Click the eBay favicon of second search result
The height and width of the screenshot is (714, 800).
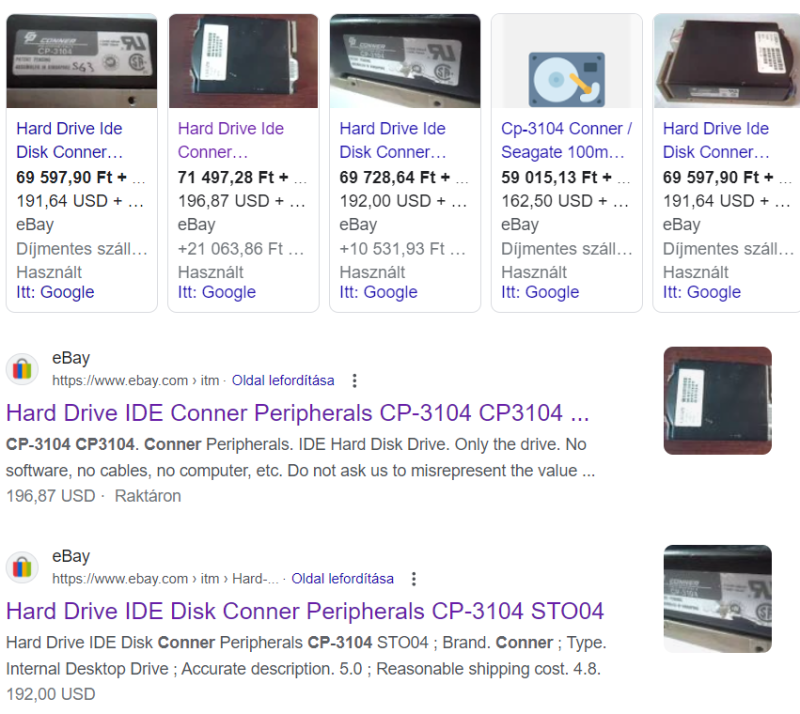pyautogui.click(x=22, y=567)
